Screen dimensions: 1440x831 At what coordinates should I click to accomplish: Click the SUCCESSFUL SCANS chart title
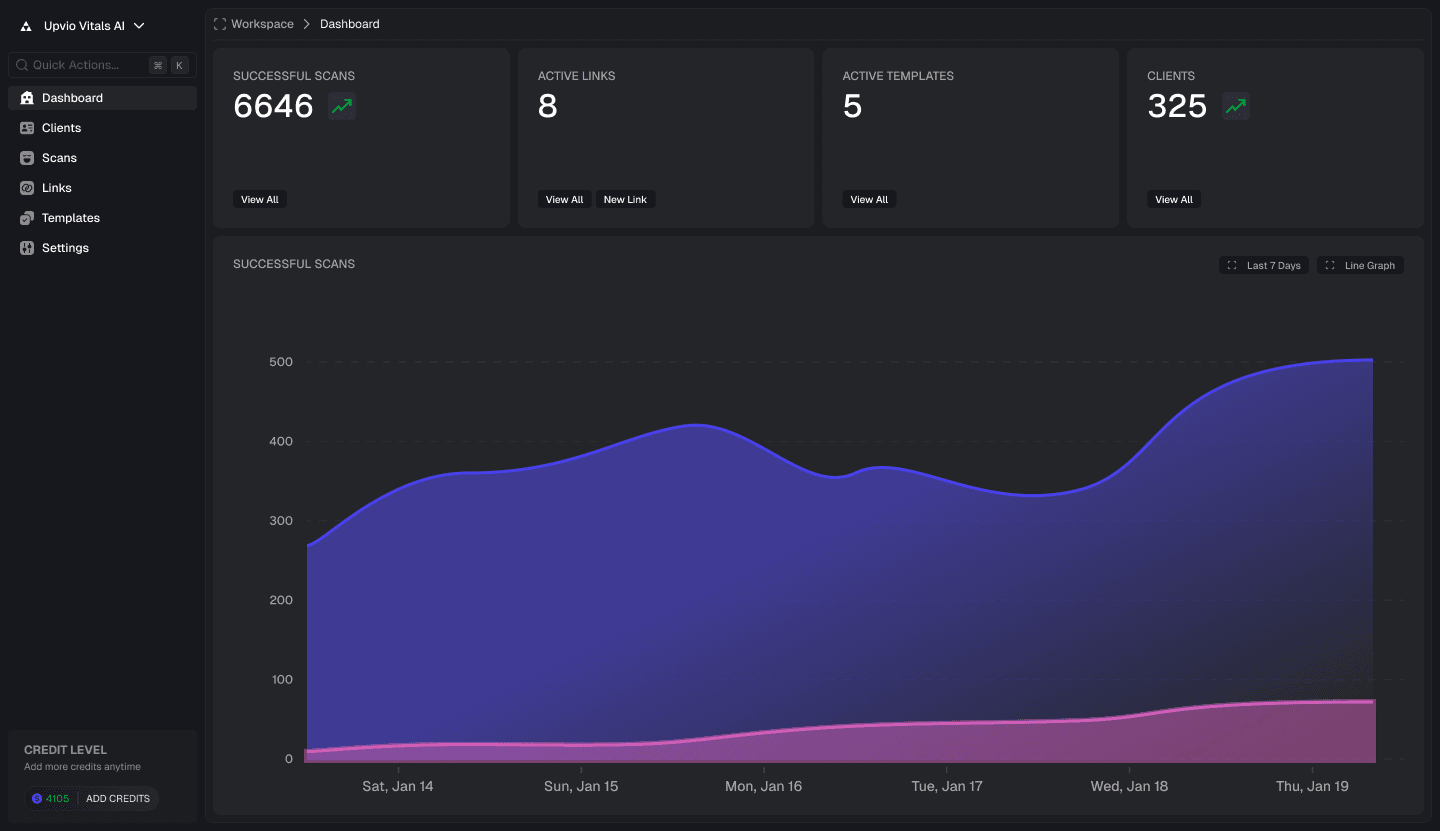(294, 264)
